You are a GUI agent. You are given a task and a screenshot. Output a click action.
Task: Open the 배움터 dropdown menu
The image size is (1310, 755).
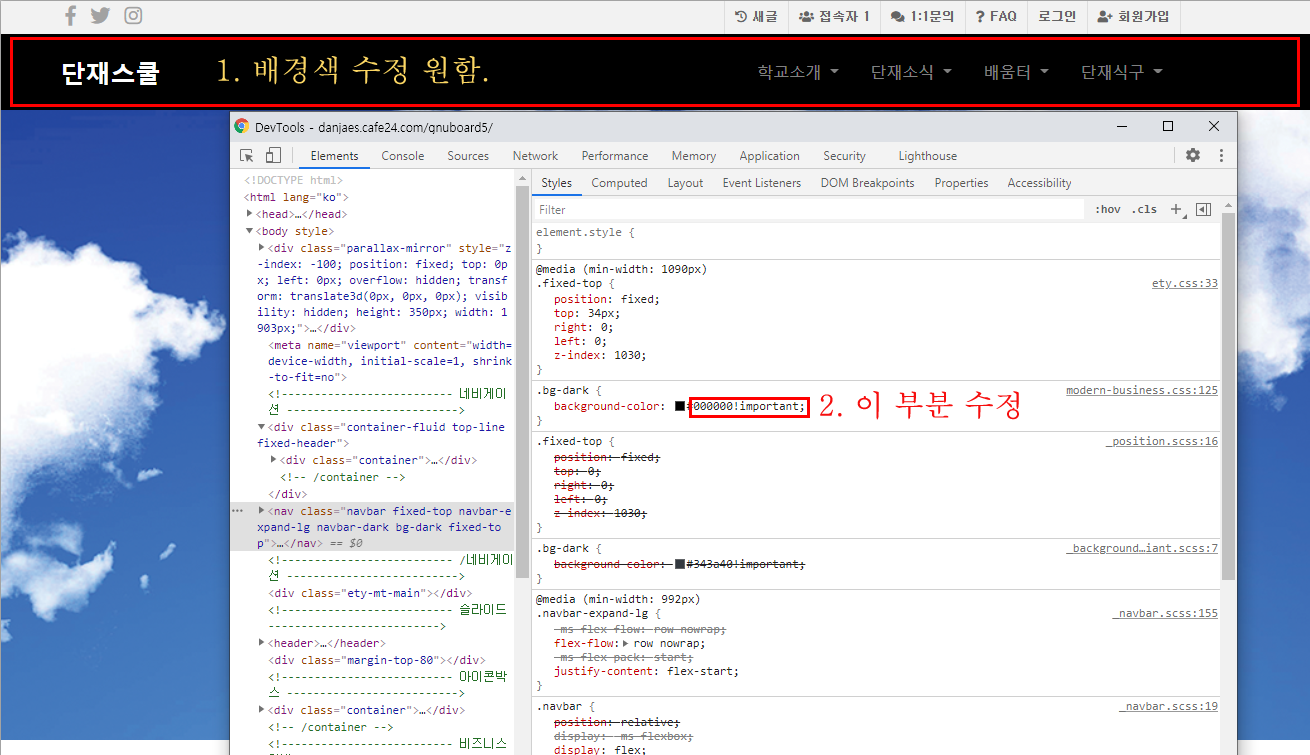pos(1016,72)
